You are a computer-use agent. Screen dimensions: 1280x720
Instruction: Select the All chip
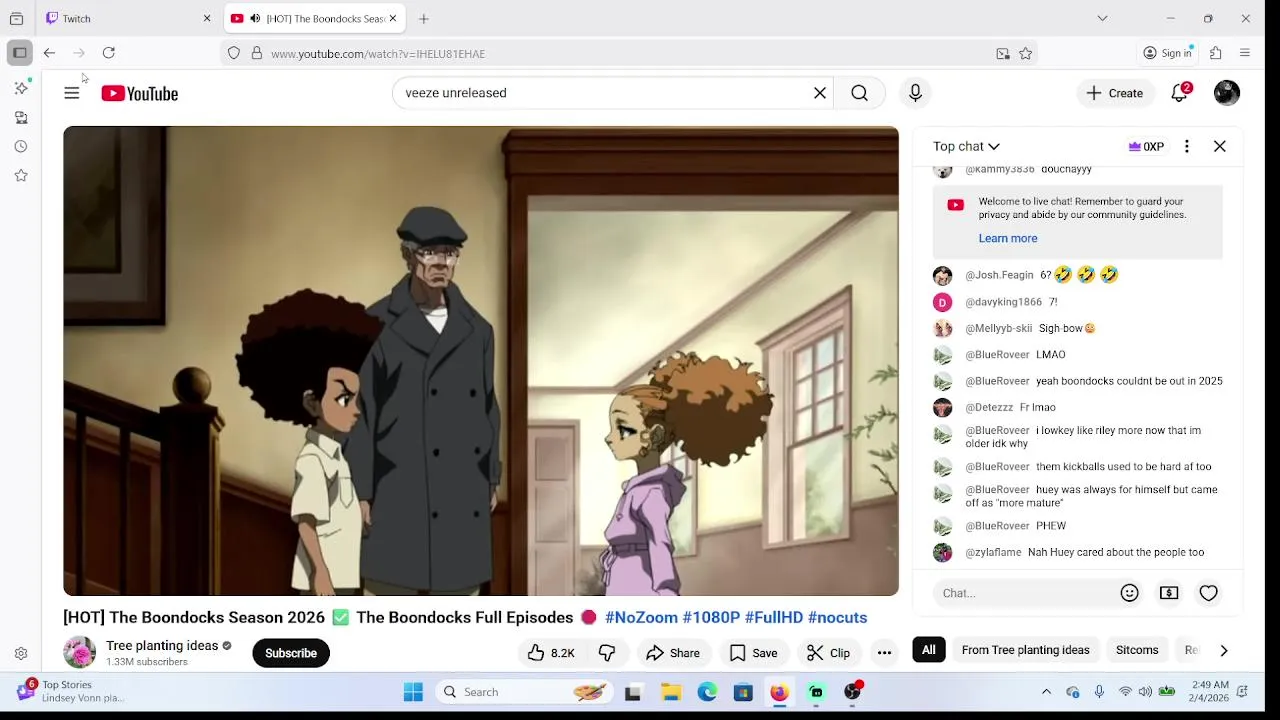pyautogui.click(x=929, y=650)
